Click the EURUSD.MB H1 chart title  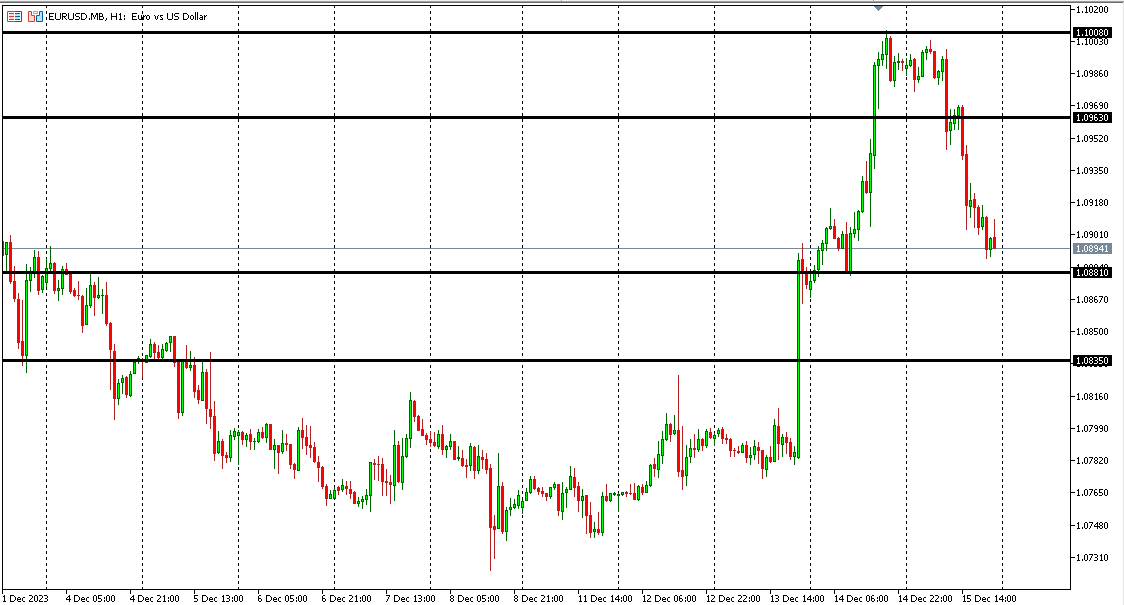[128, 16]
